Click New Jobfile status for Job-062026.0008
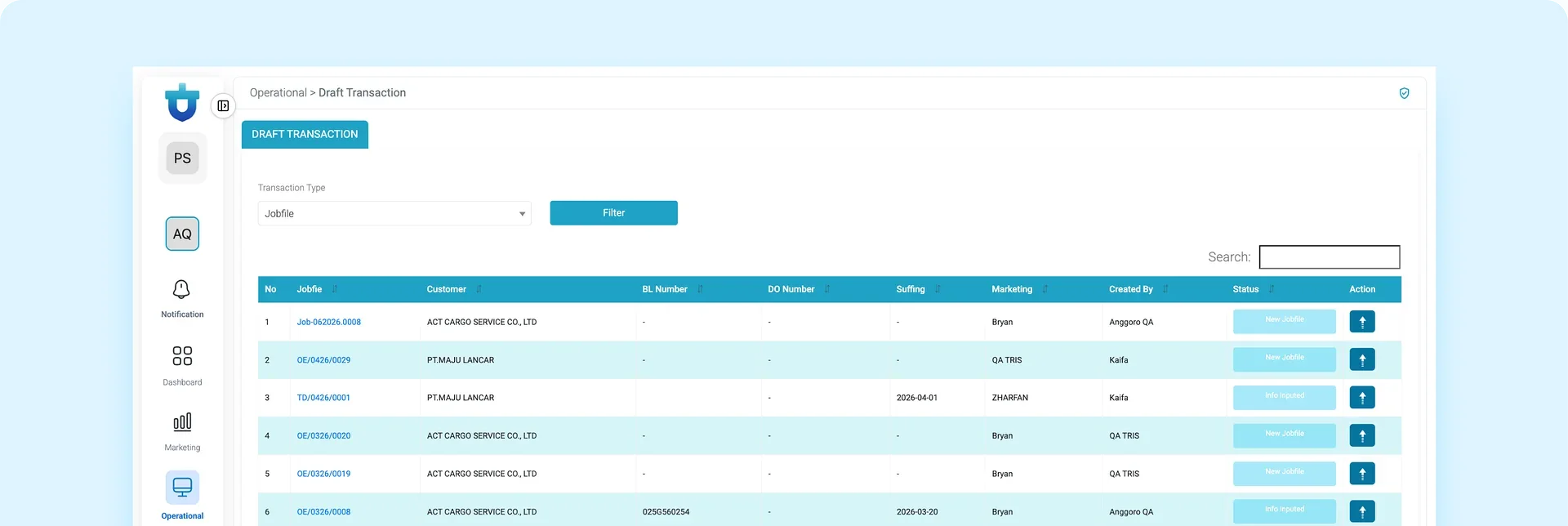The image size is (1568, 526). click(1285, 322)
